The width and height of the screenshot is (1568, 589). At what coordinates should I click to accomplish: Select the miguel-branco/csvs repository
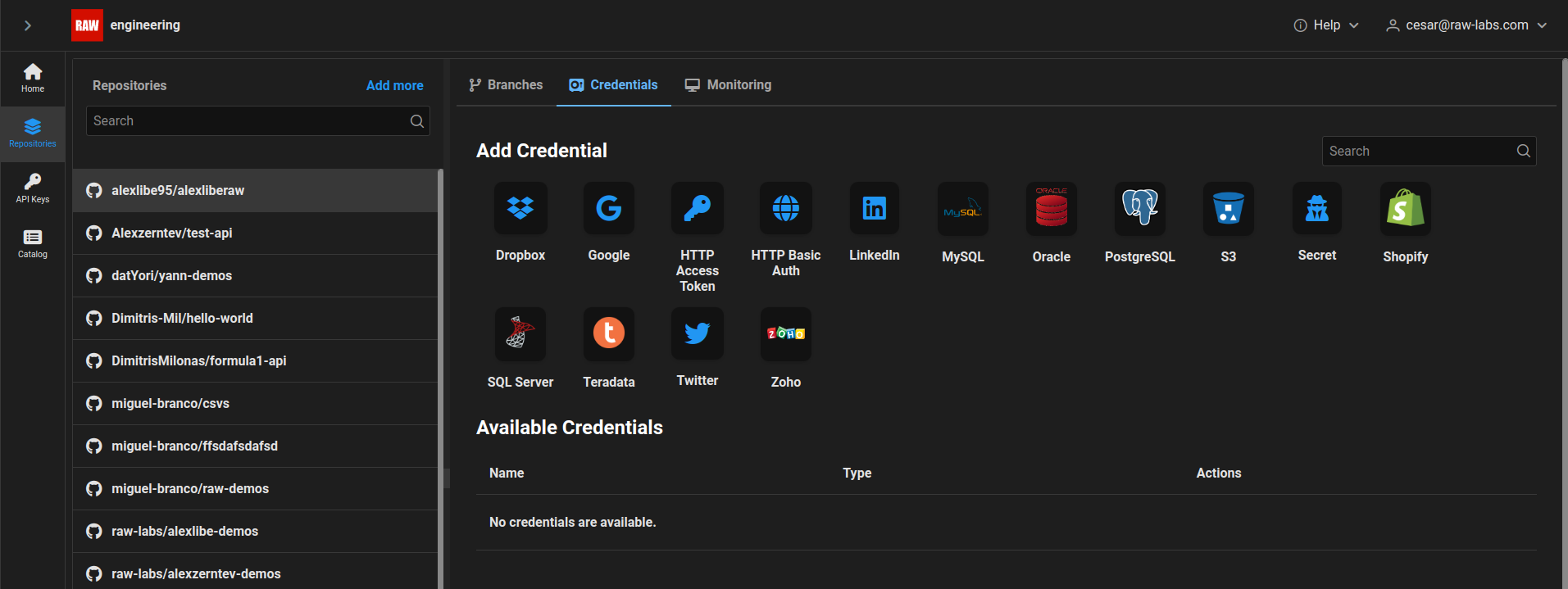[255, 404]
